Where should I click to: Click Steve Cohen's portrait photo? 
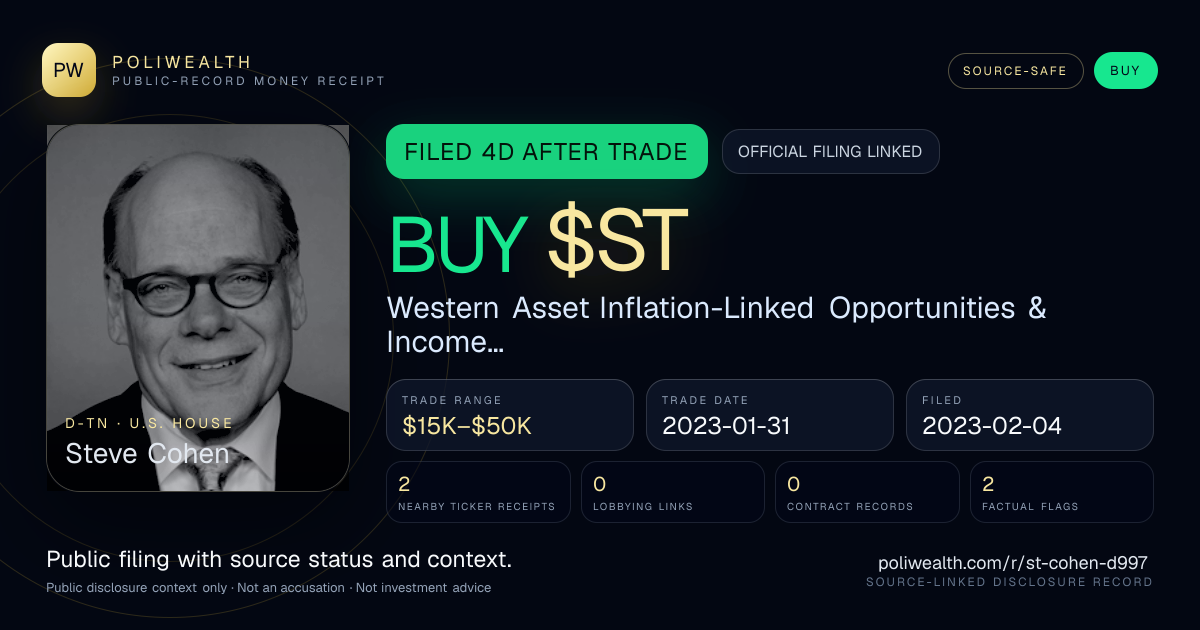point(198,308)
